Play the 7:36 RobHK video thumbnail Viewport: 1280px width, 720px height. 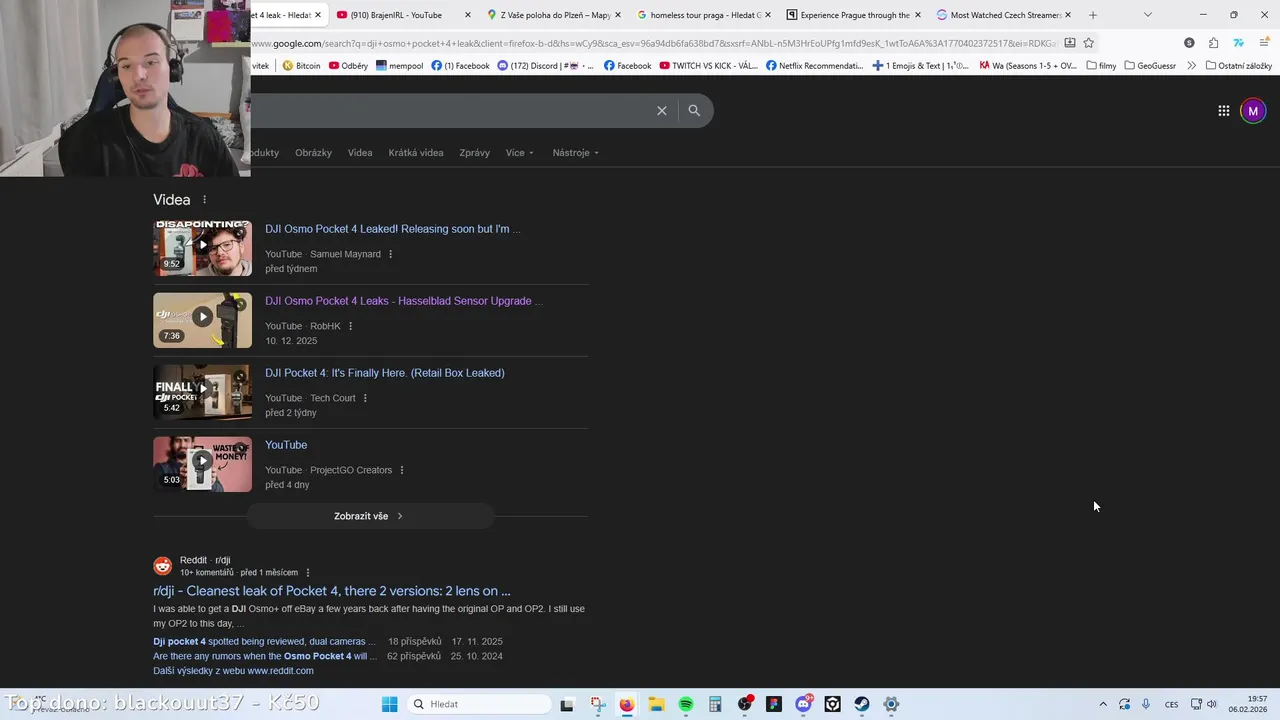point(202,320)
